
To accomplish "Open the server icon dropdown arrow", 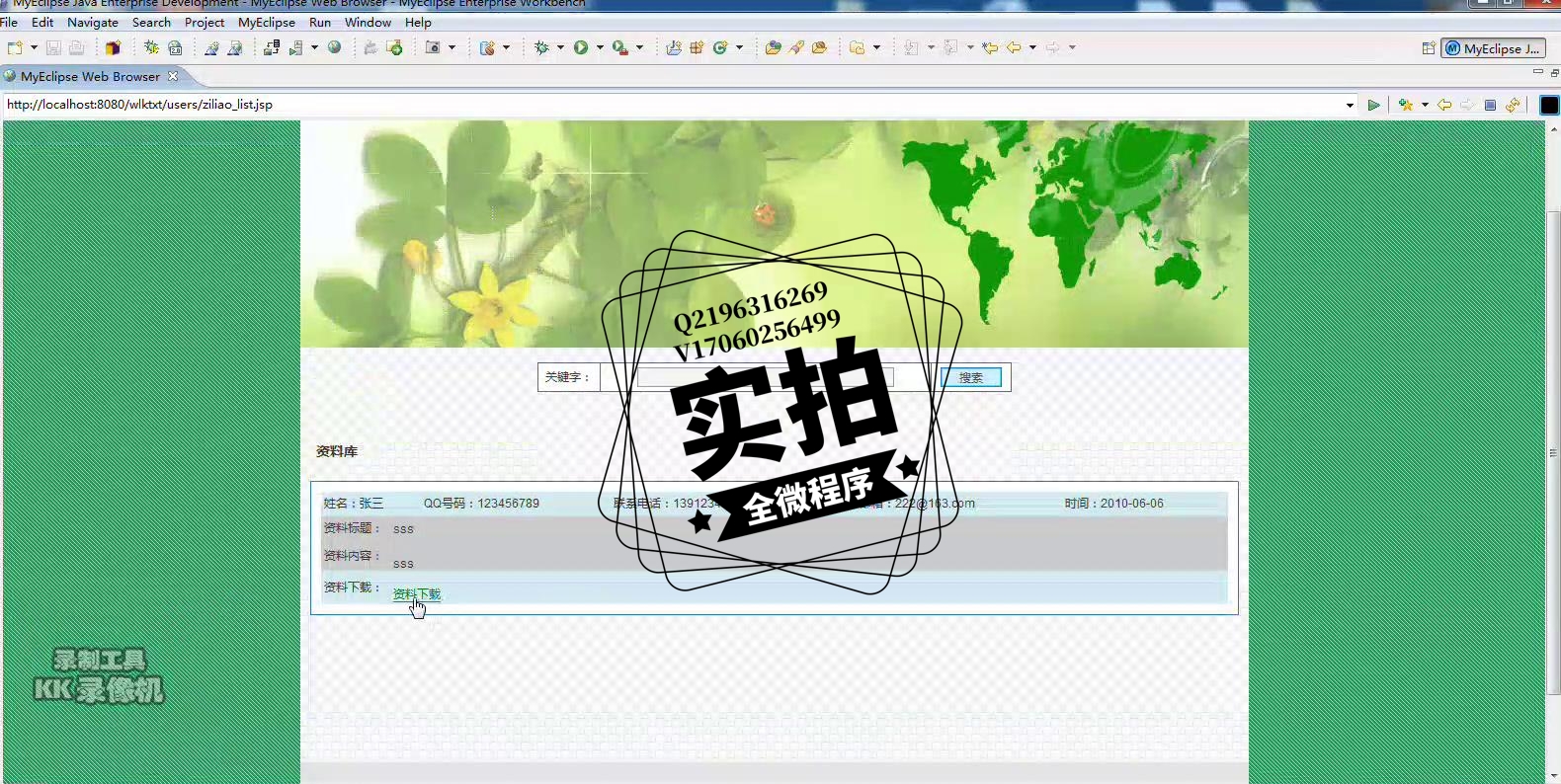I will (x=314, y=47).
